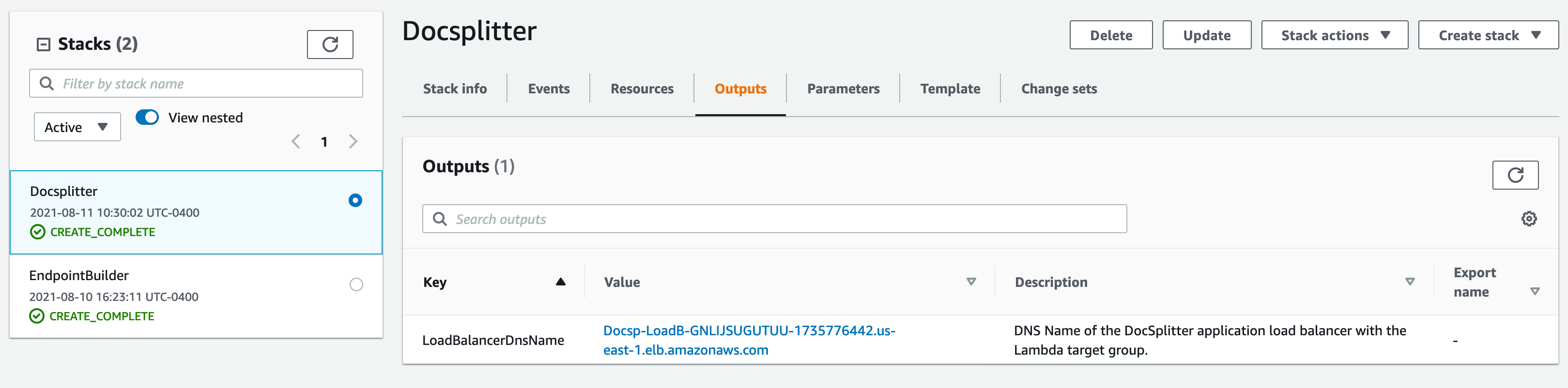Click the Key column header

coord(434,282)
